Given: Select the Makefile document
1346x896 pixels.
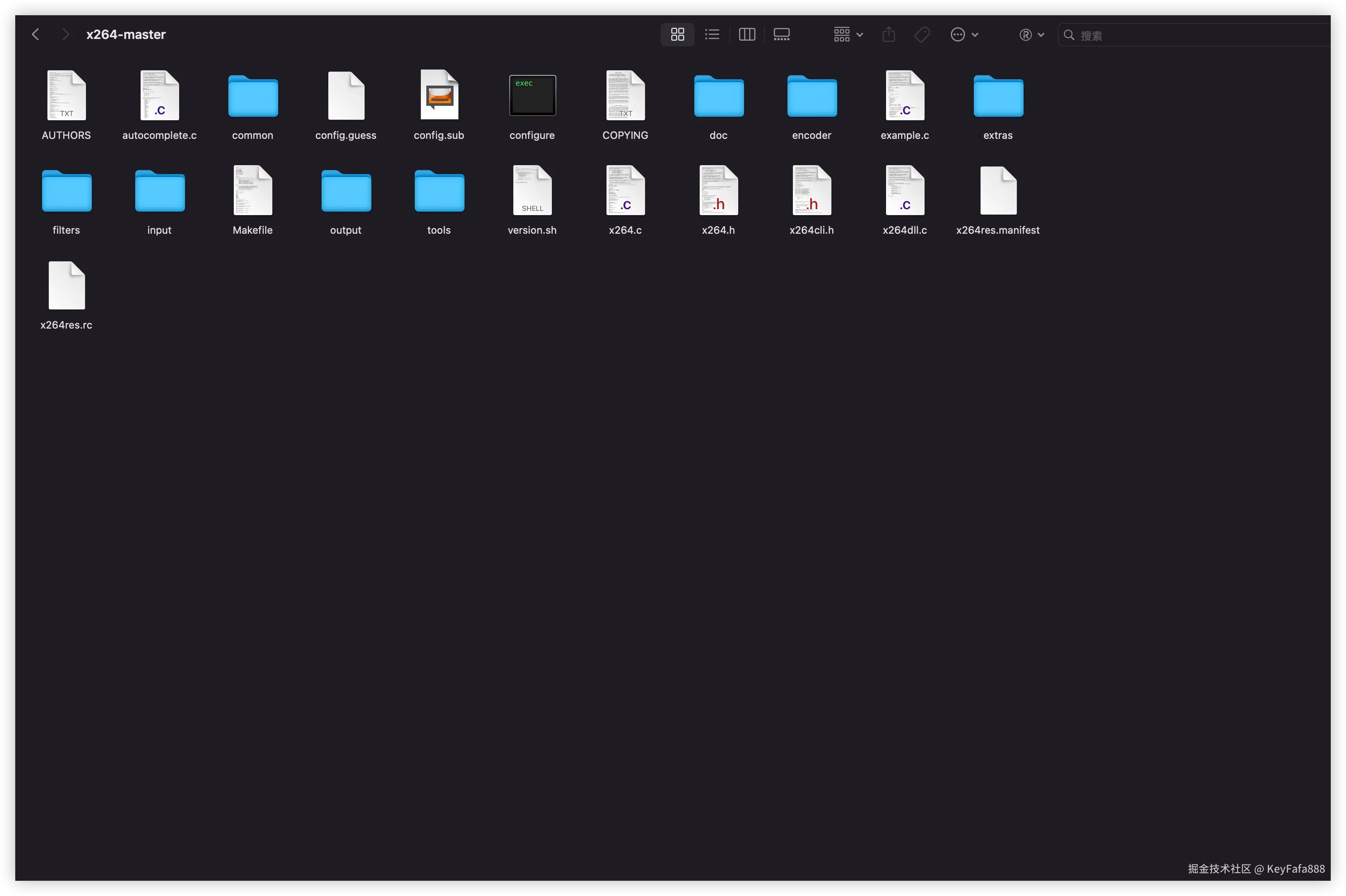Looking at the screenshot, I should coord(252,190).
